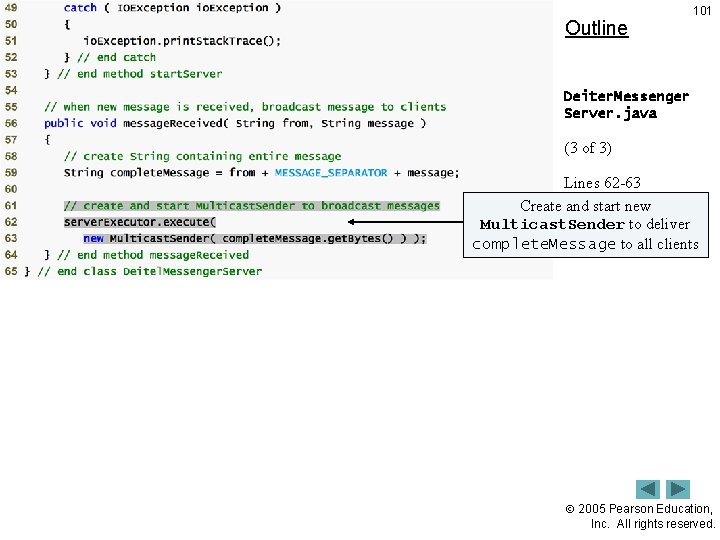Click serverExecutor.execute( on line 62

point(140,222)
